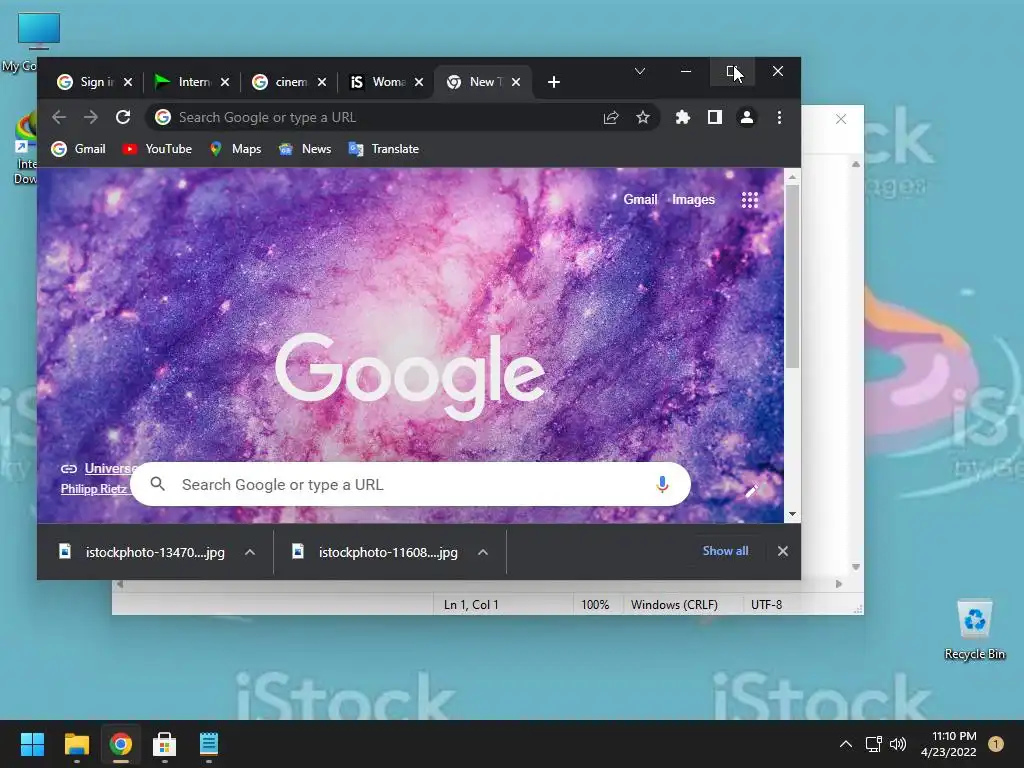Open the 11:10 PM clock and date
The width and height of the screenshot is (1024, 768).
948,744
